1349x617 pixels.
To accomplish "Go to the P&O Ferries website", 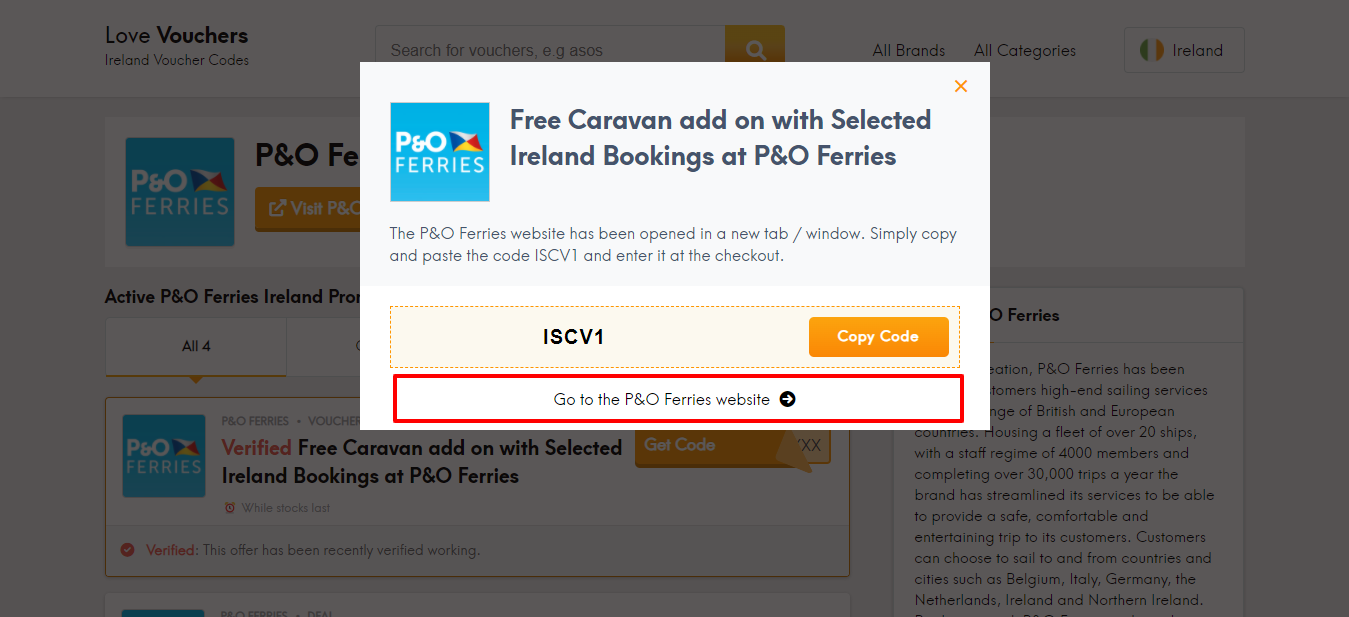I will click(662, 399).
